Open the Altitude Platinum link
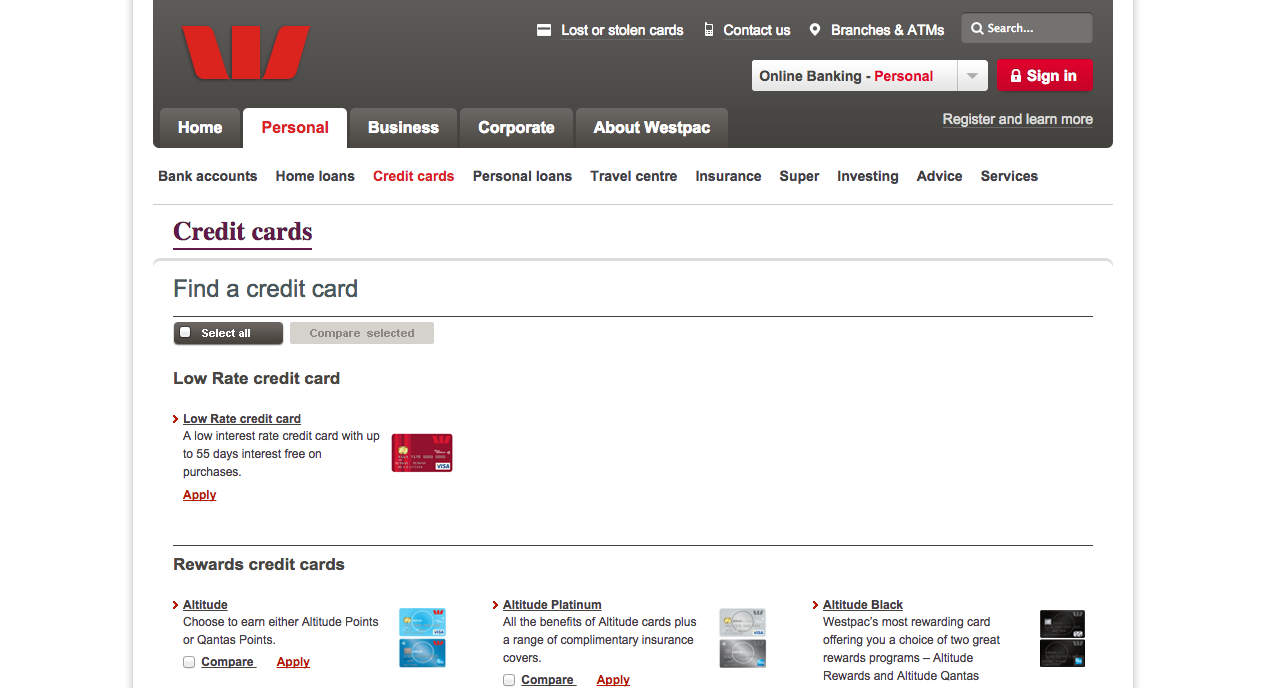 552,605
